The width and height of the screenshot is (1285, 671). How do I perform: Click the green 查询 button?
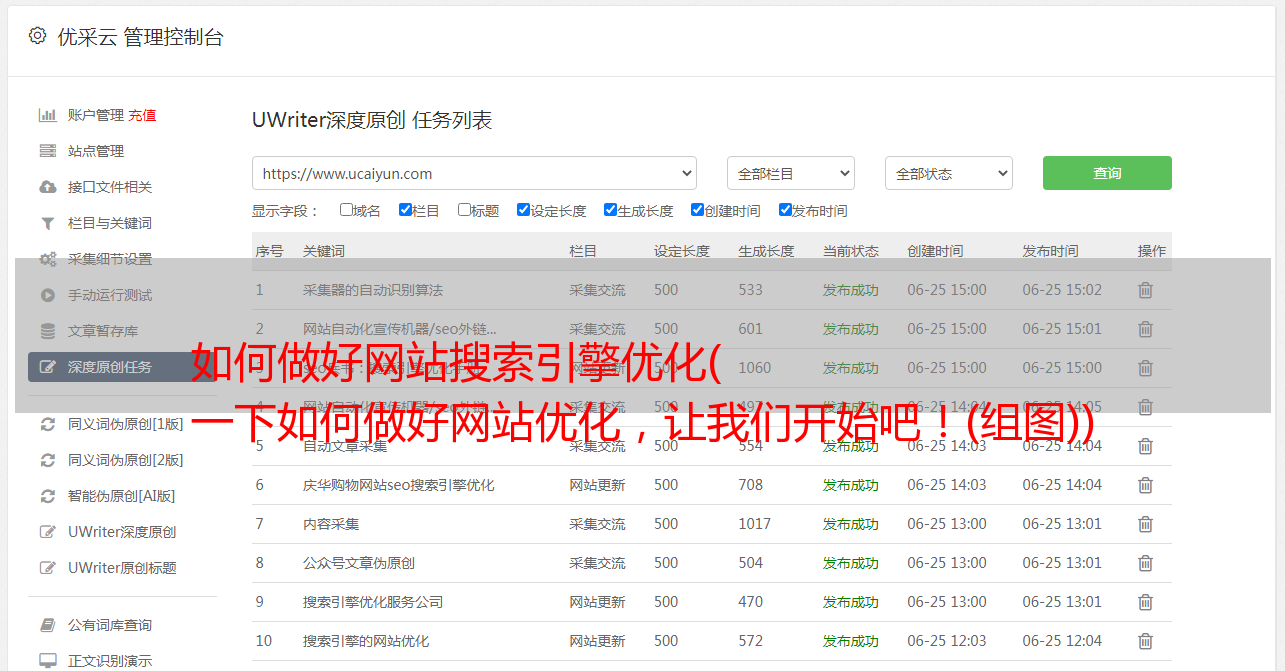point(1107,173)
